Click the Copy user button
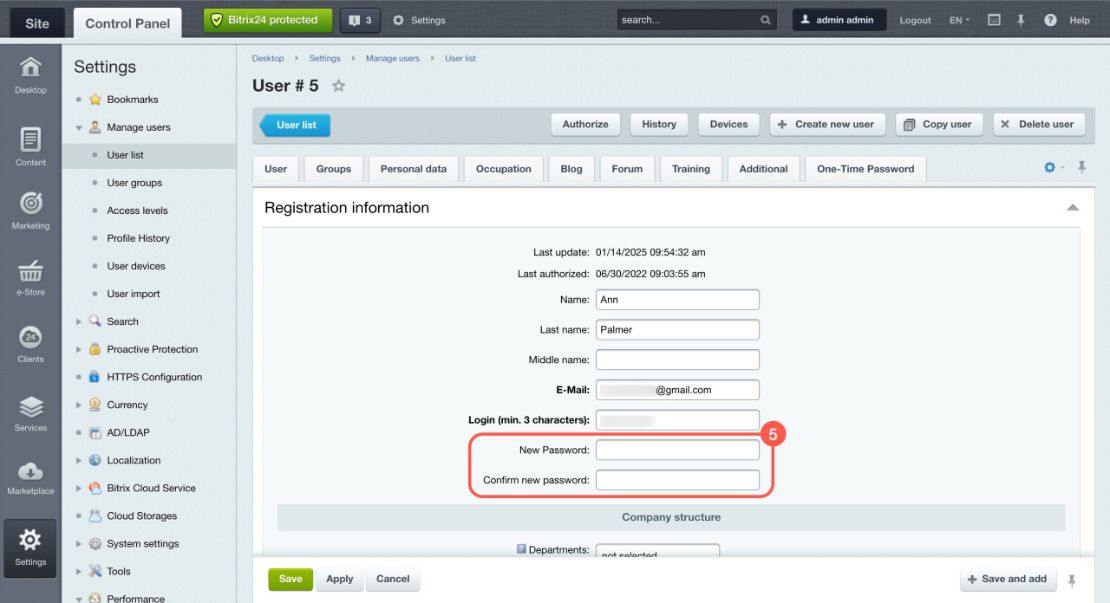 pyautogui.click(x=939, y=125)
